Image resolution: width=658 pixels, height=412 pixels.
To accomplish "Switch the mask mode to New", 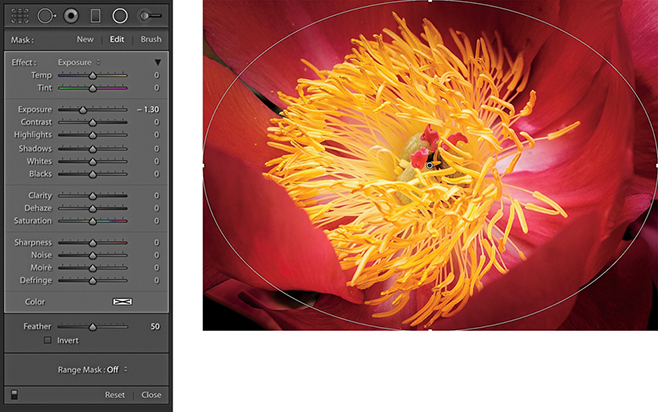I will [x=85, y=39].
